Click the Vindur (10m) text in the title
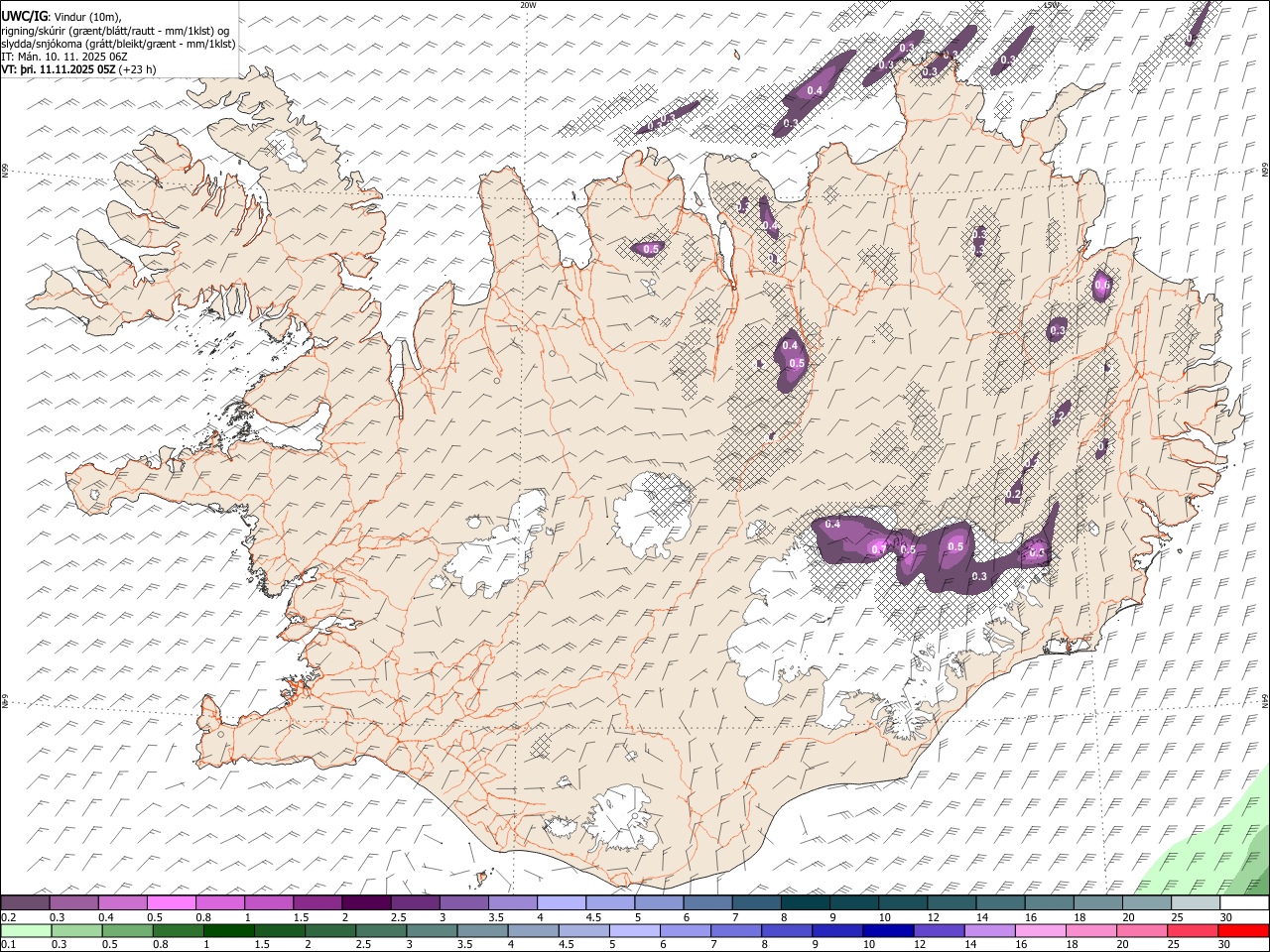 [87, 16]
